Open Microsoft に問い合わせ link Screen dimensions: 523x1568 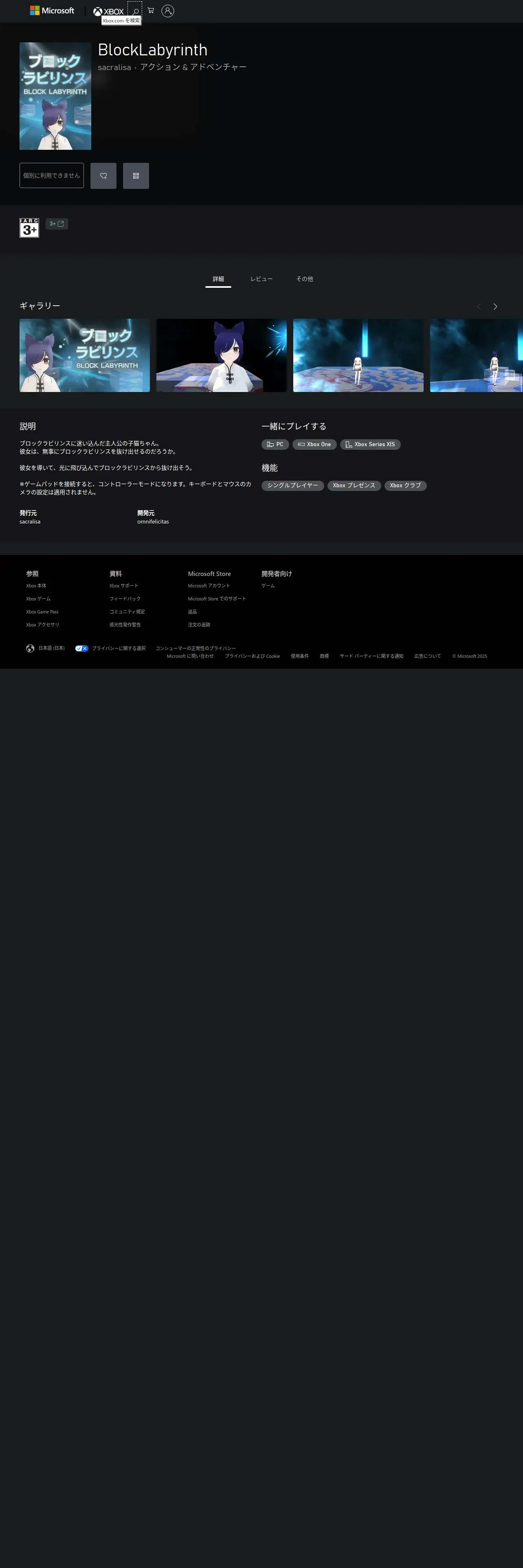[x=190, y=656]
